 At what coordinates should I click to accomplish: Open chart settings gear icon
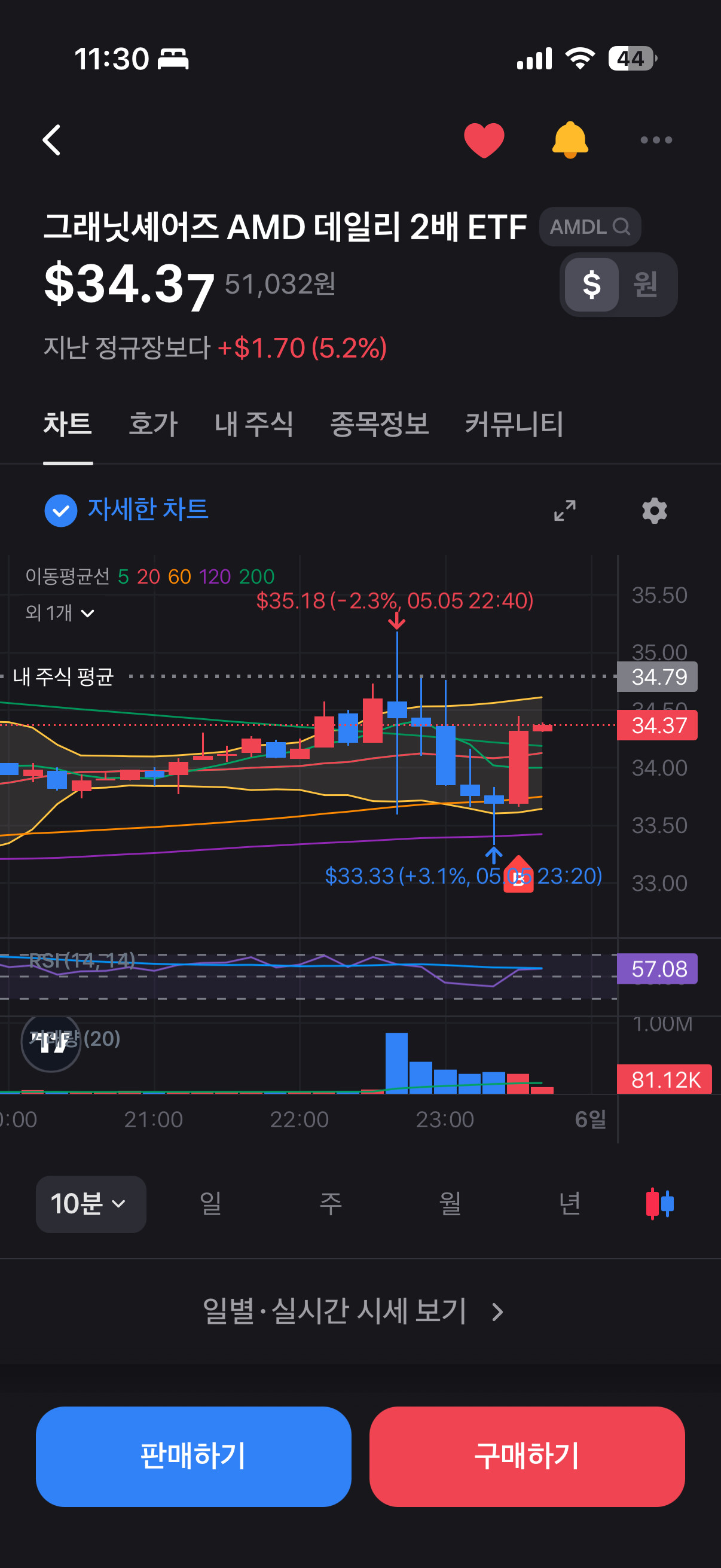click(x=655, y=511)
